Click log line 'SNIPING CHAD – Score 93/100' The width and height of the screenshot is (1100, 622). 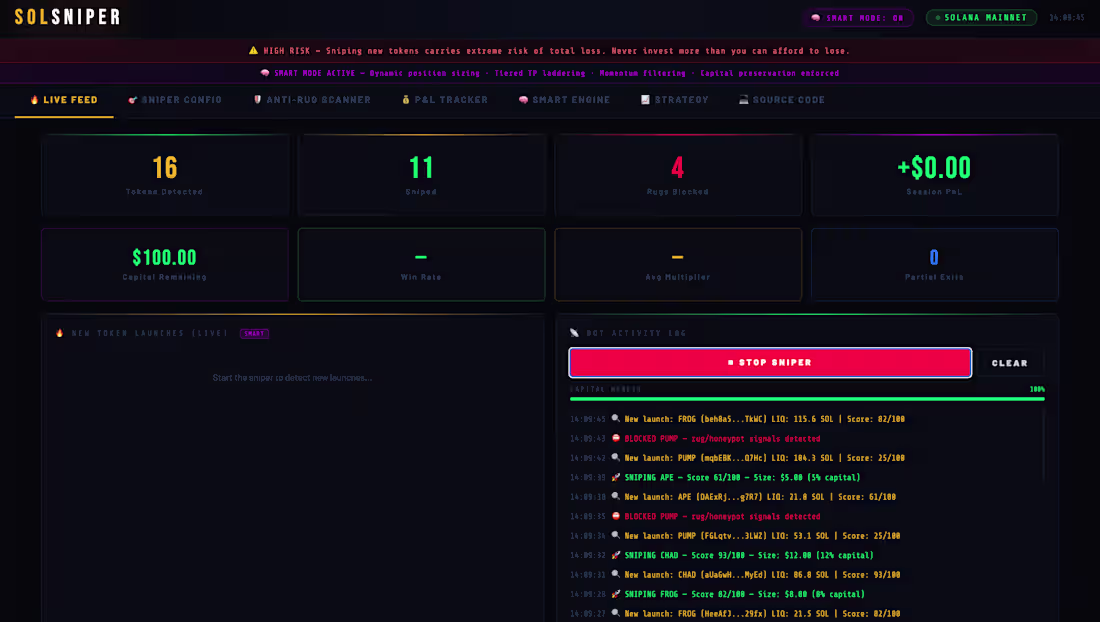pyautogui.click(x=721, y=555)
